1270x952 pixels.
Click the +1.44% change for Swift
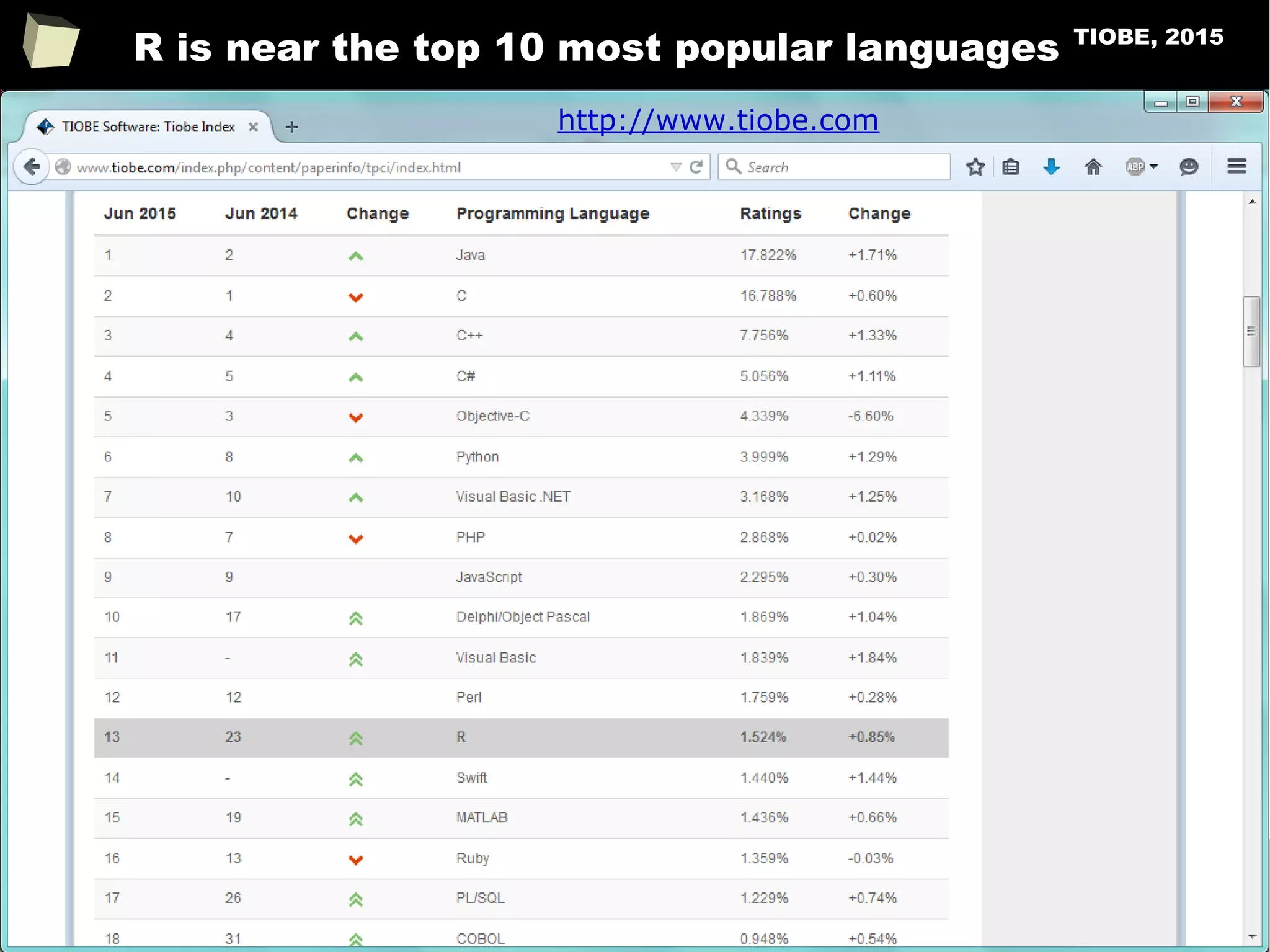pos(873,778)
